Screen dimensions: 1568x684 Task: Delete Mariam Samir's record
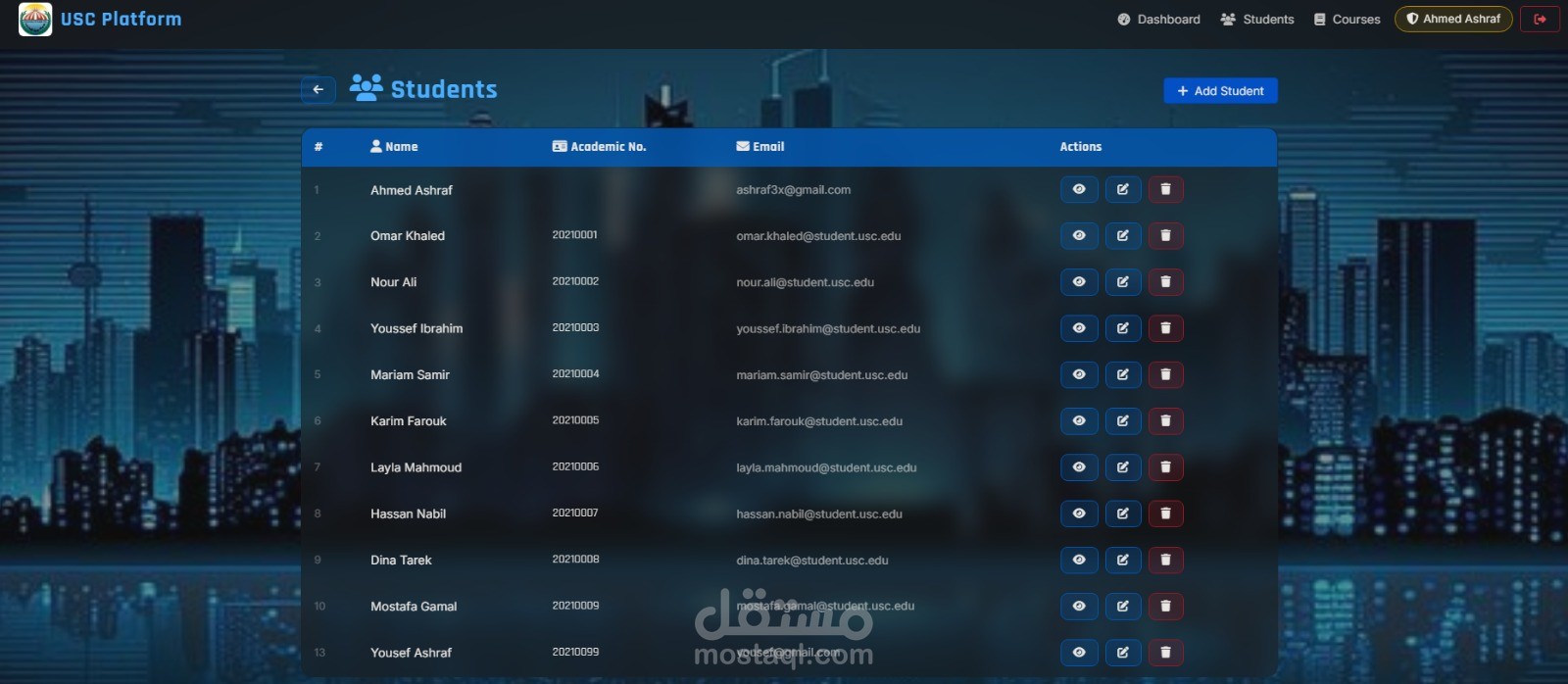pyautogui.click(x=1165, y=374)
